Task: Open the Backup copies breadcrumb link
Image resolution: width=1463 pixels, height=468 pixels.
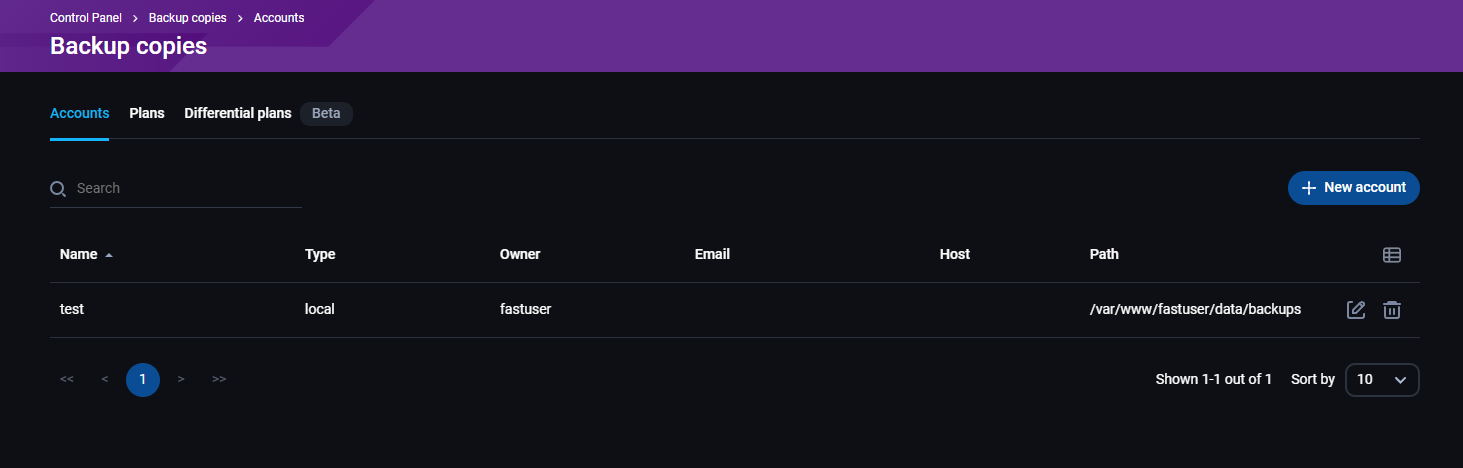Action: coord(188,18)
